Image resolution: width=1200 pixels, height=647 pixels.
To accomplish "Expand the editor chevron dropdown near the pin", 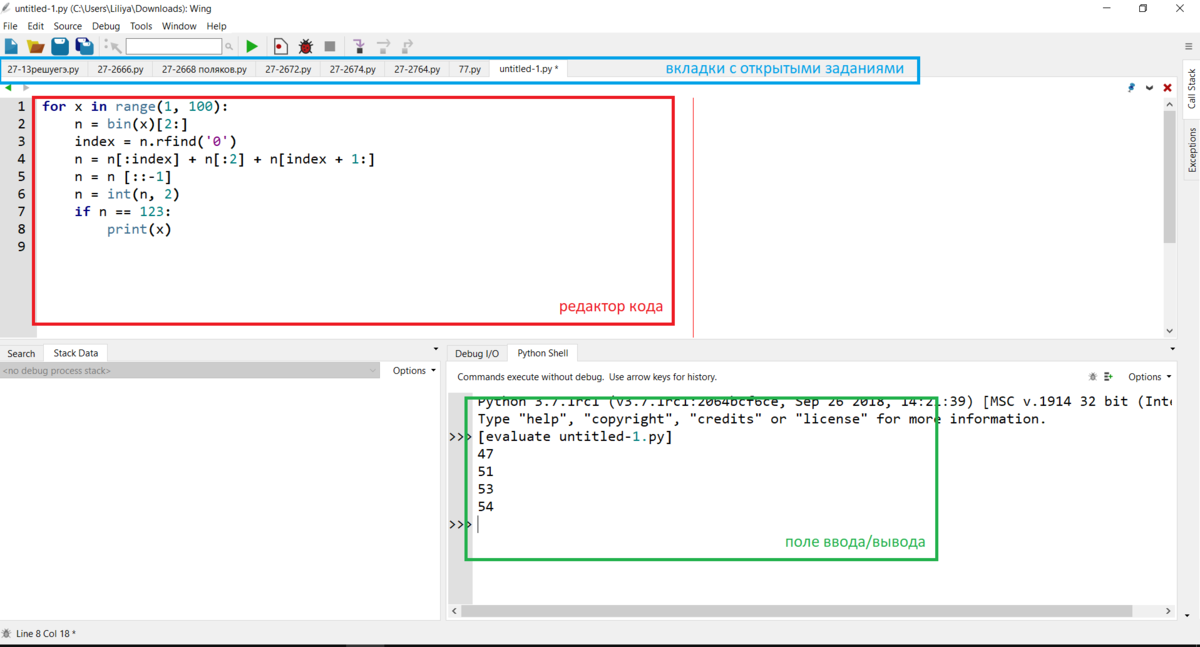I will [x=1150, y=88].
